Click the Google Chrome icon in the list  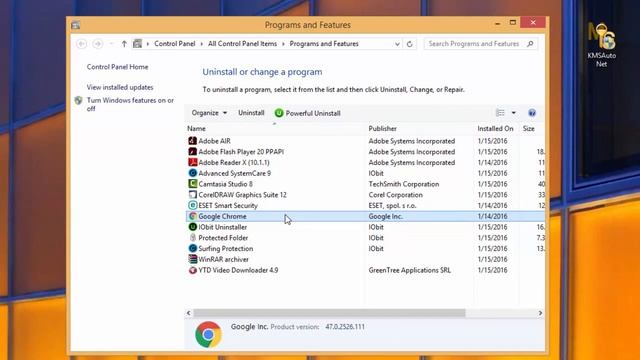coord(193,216)
